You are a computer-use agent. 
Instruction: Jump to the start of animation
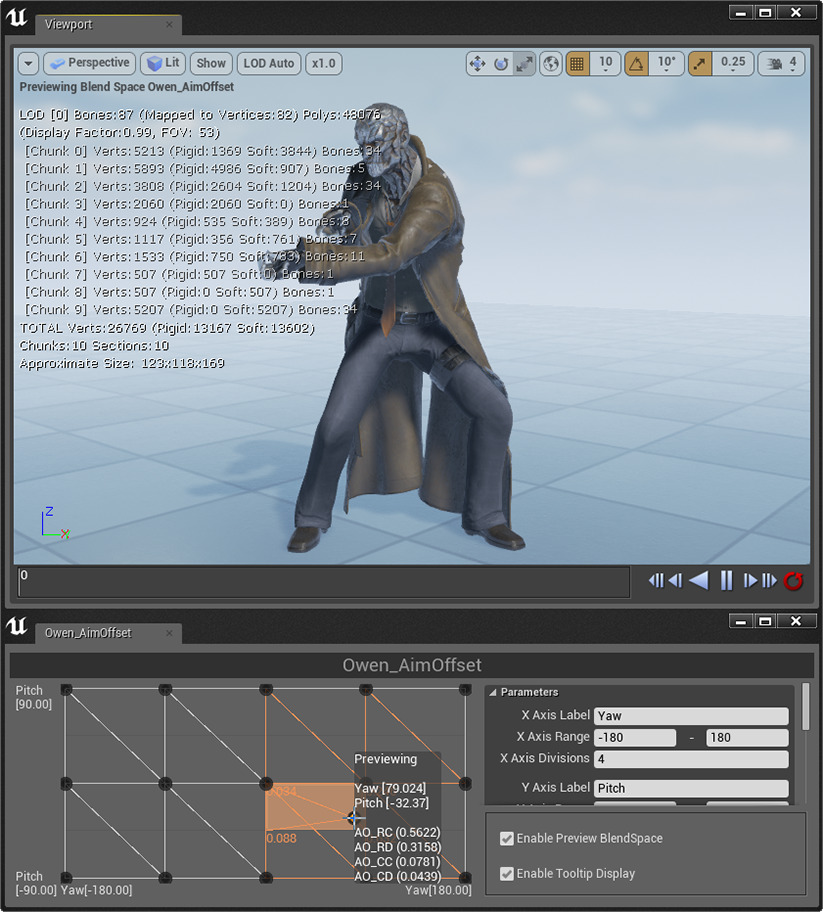655,581
